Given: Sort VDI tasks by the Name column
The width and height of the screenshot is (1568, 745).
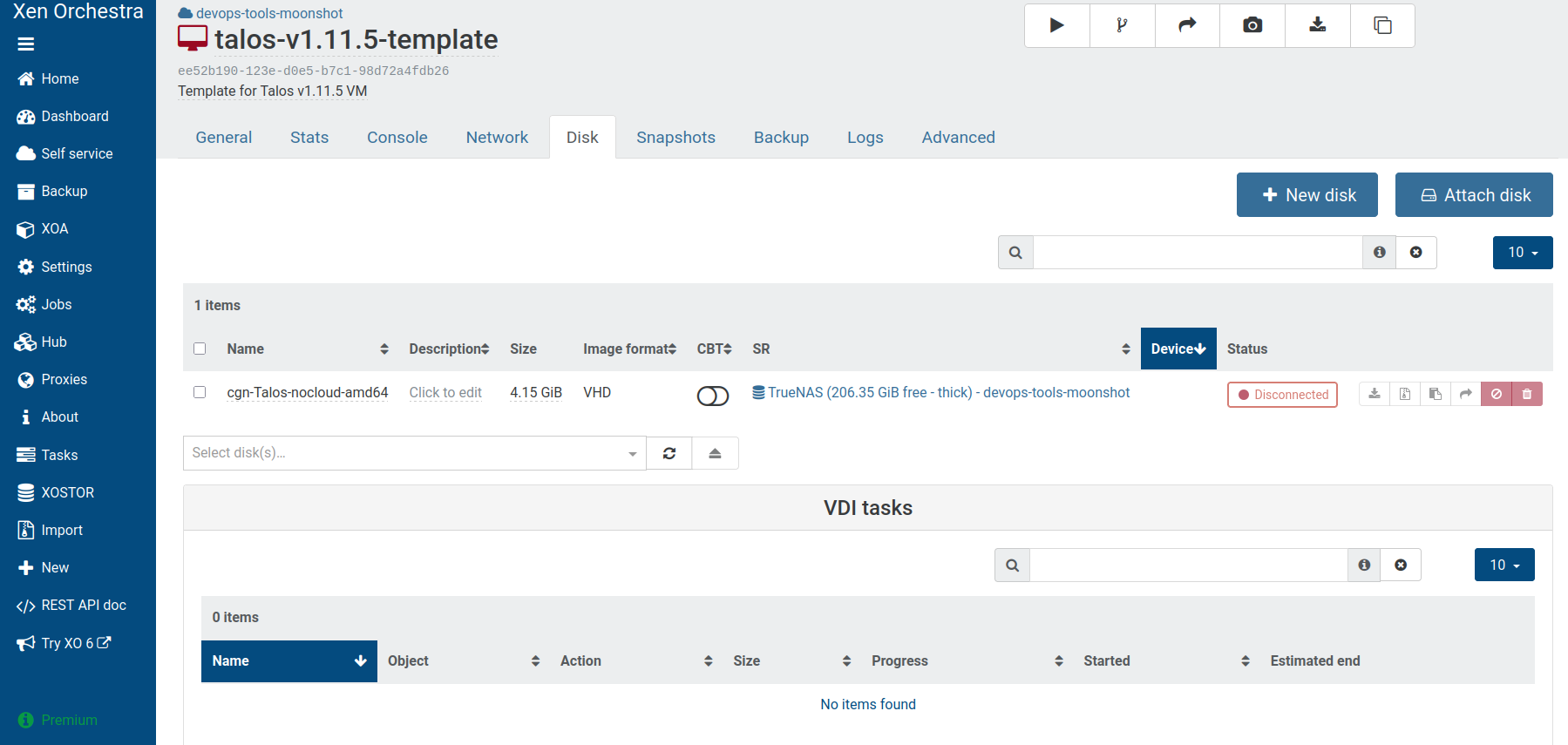Looking at the screenshot, I should click(289, 661).
